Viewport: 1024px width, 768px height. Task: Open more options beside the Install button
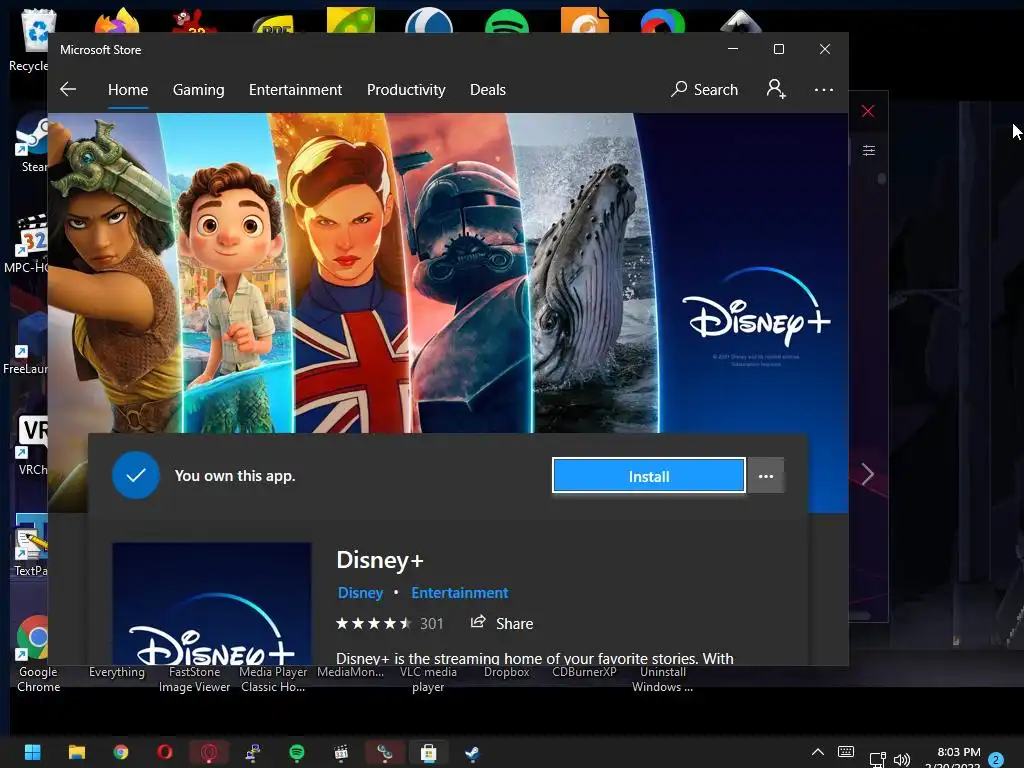pos(766,476)
